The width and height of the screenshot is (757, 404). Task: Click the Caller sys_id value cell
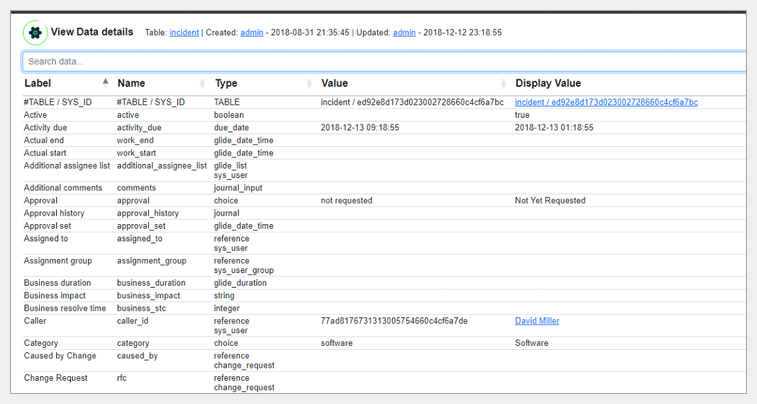coord(394,321)
